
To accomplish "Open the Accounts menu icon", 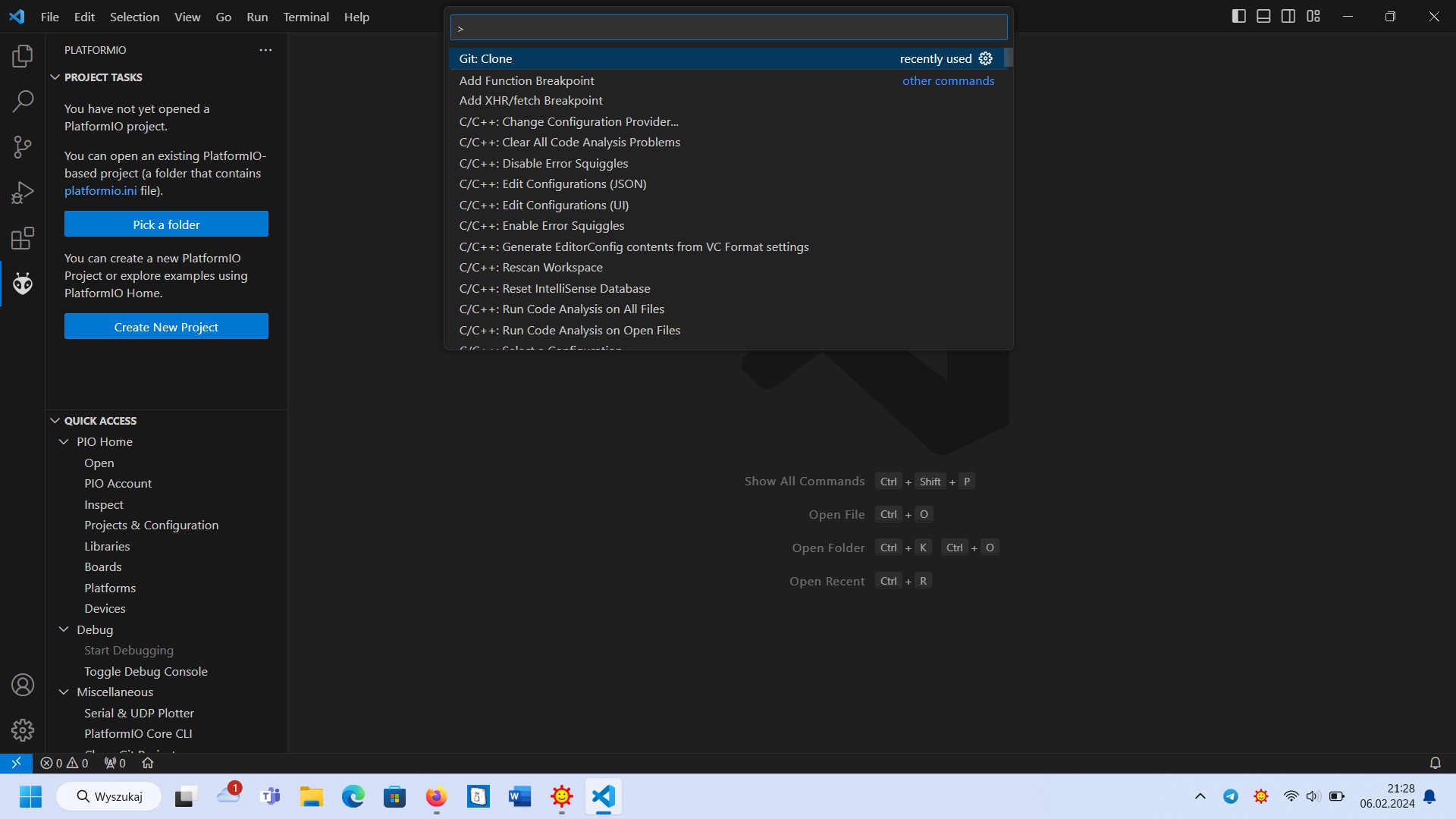I will click(23, 685).
